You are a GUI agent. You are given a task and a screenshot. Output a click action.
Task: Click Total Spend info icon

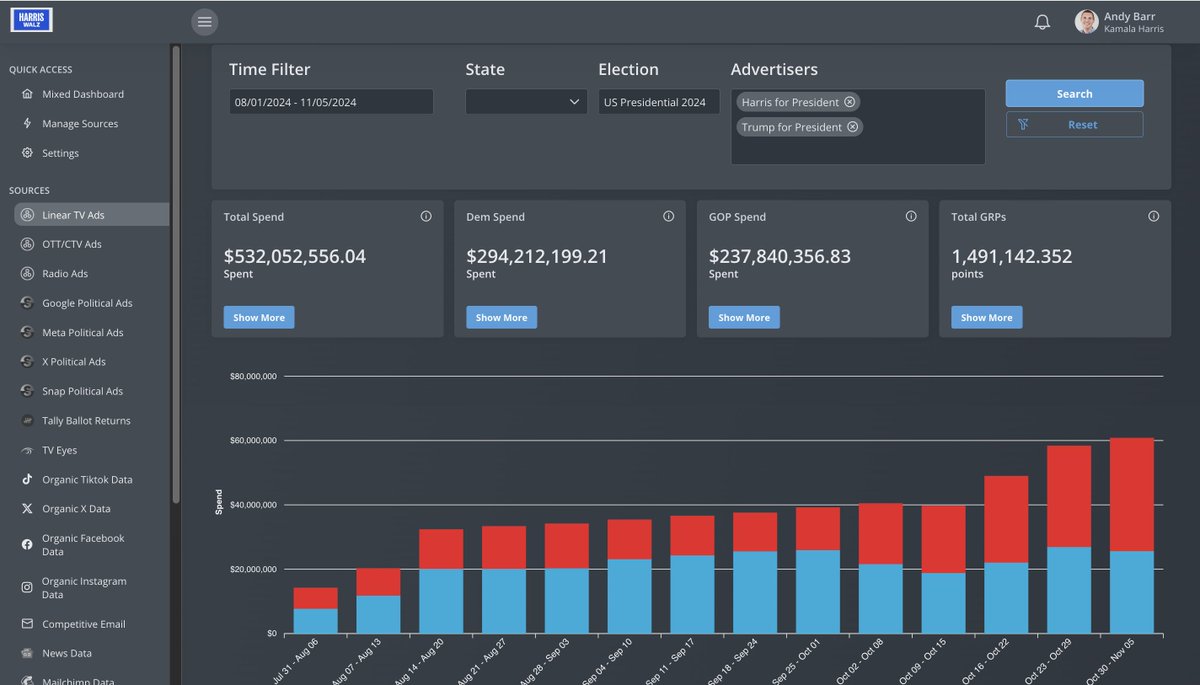[x=426, y=216]
